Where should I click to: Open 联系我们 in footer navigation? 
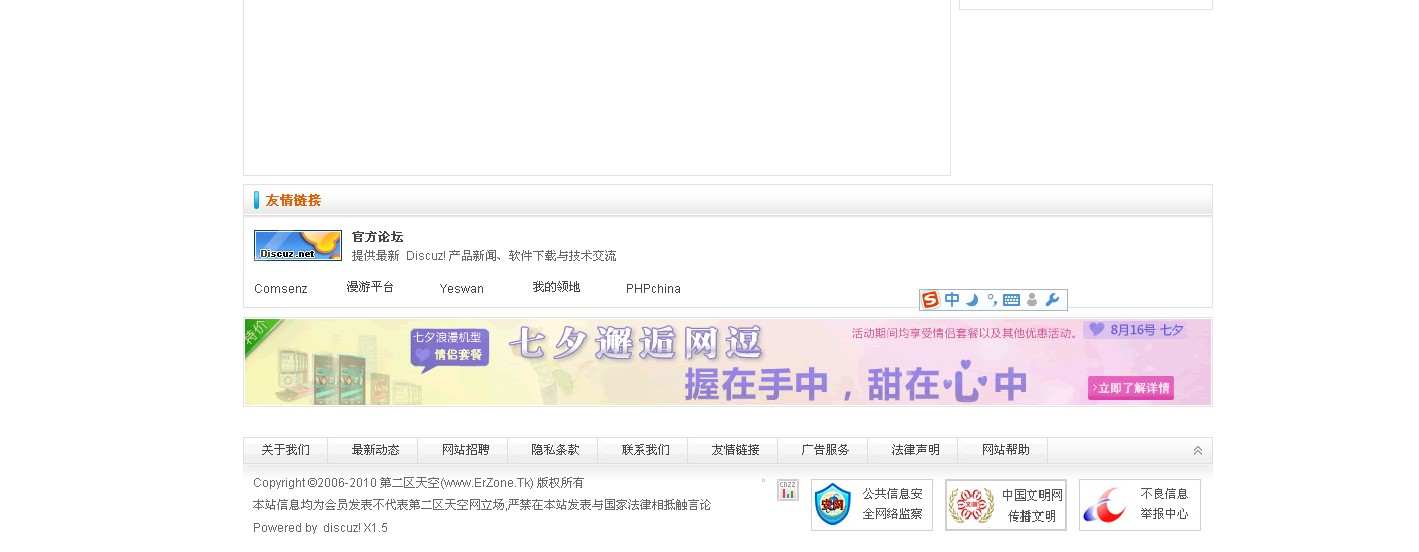tap(646, 450)
